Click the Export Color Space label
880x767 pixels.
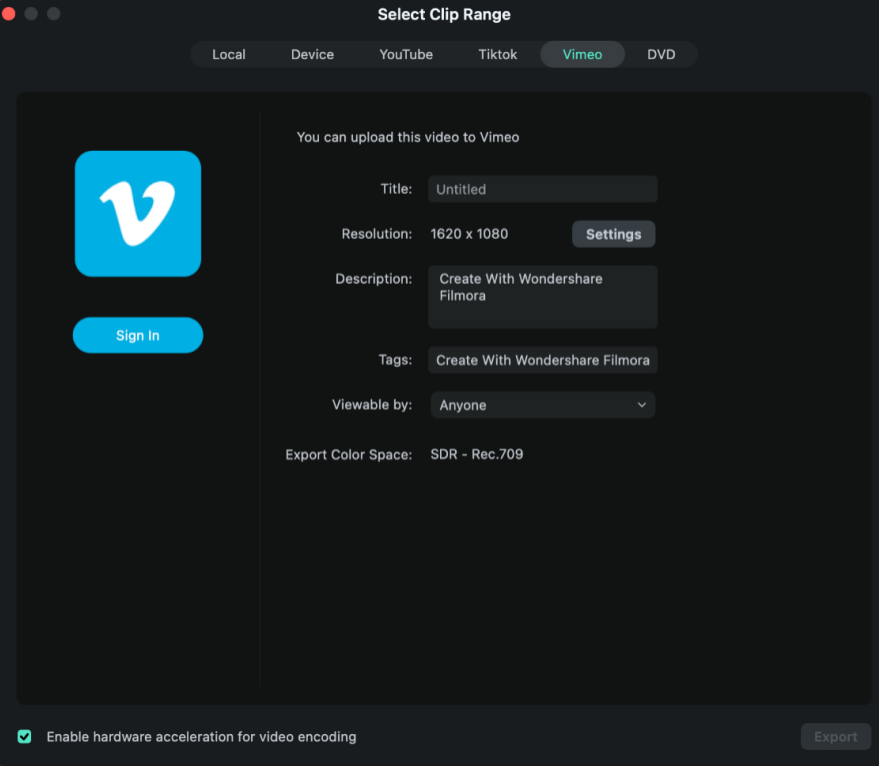[x=349, y=454]
